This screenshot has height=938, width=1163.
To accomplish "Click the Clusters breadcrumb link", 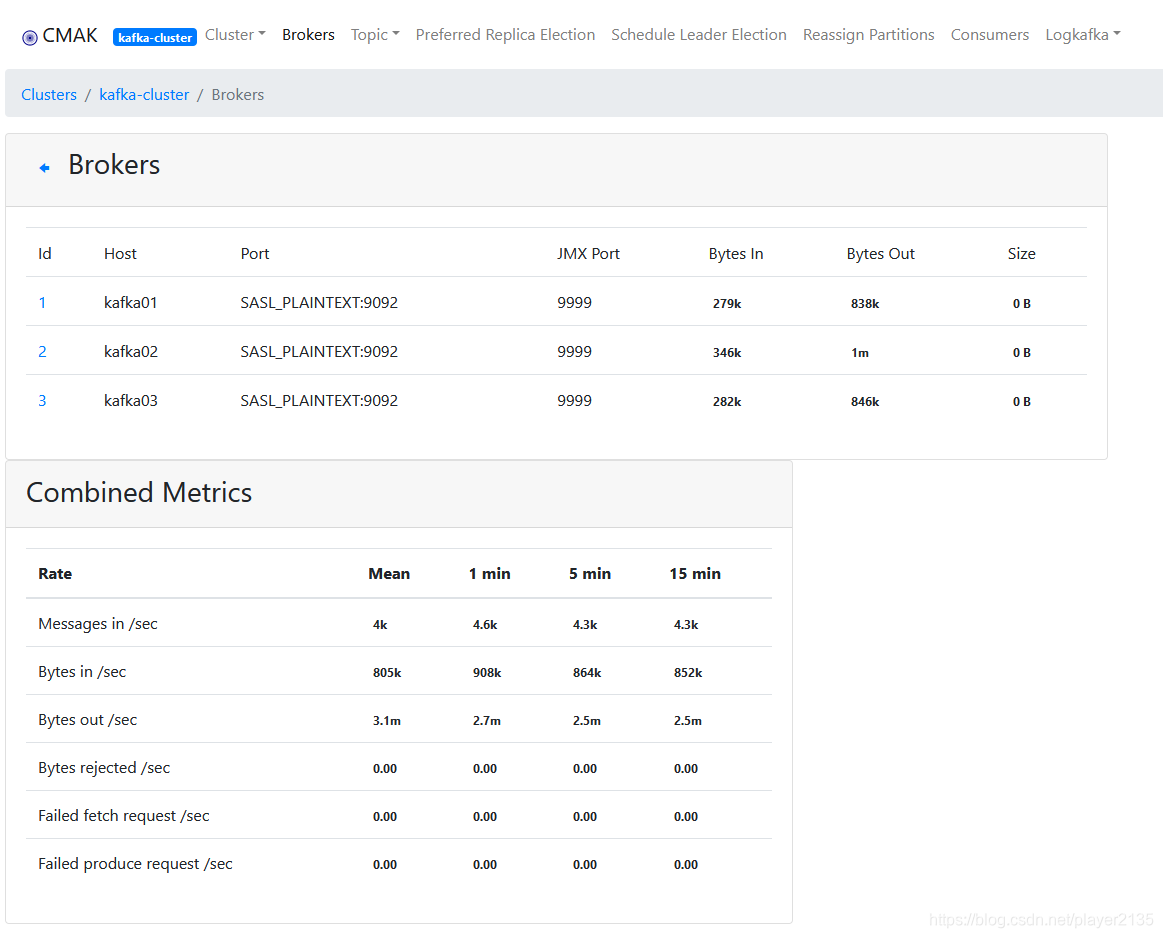I will pyautogui.click(x=48, y=94).
